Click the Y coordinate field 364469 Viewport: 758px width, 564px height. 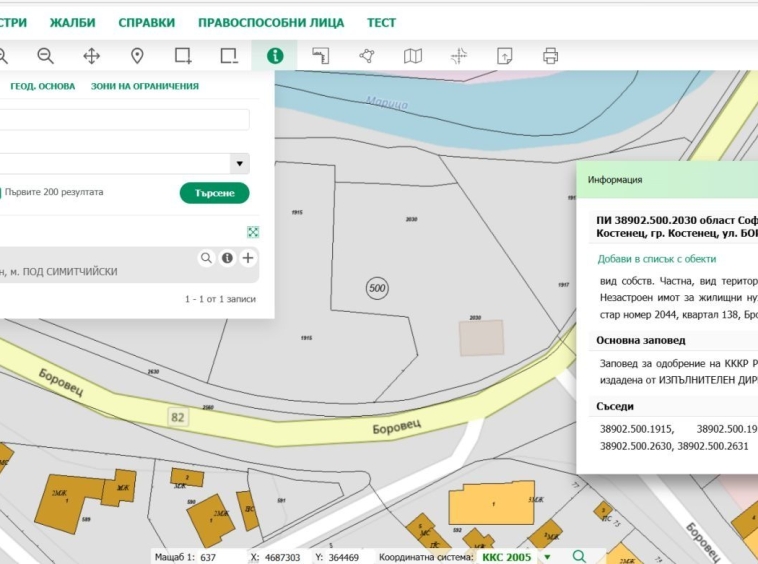[344, 557]
